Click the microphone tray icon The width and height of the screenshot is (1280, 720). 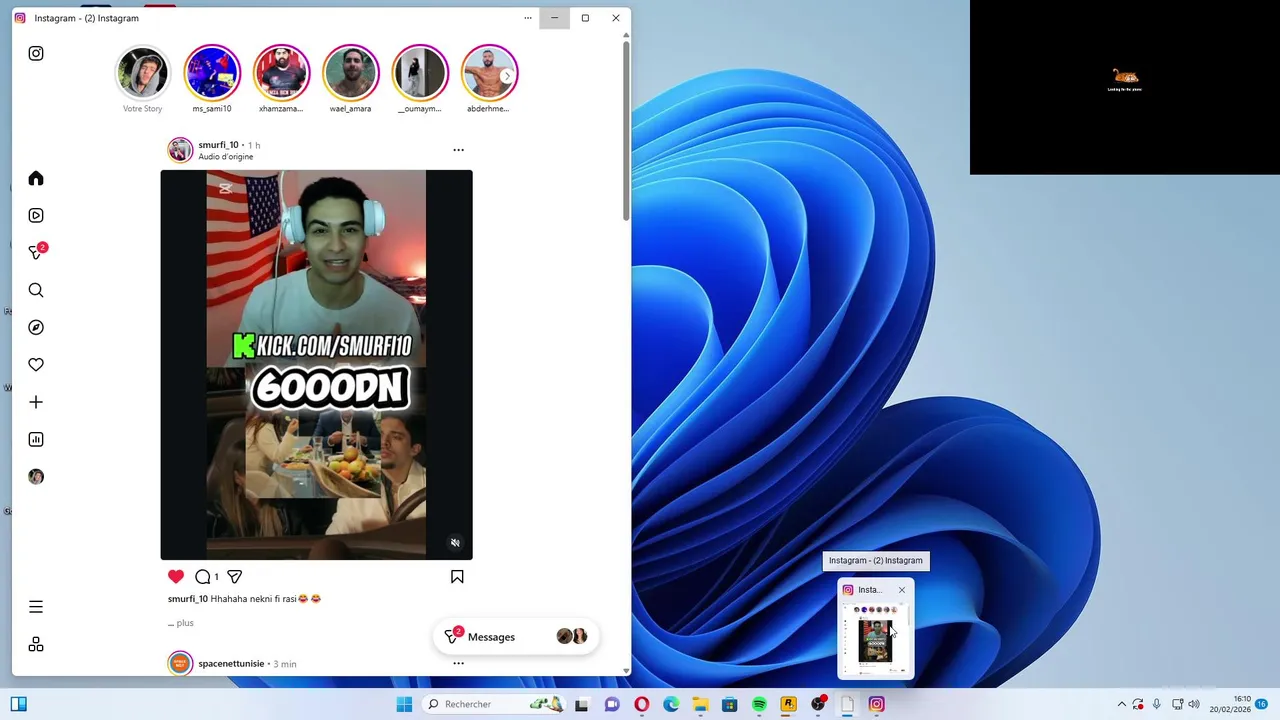1157,704
